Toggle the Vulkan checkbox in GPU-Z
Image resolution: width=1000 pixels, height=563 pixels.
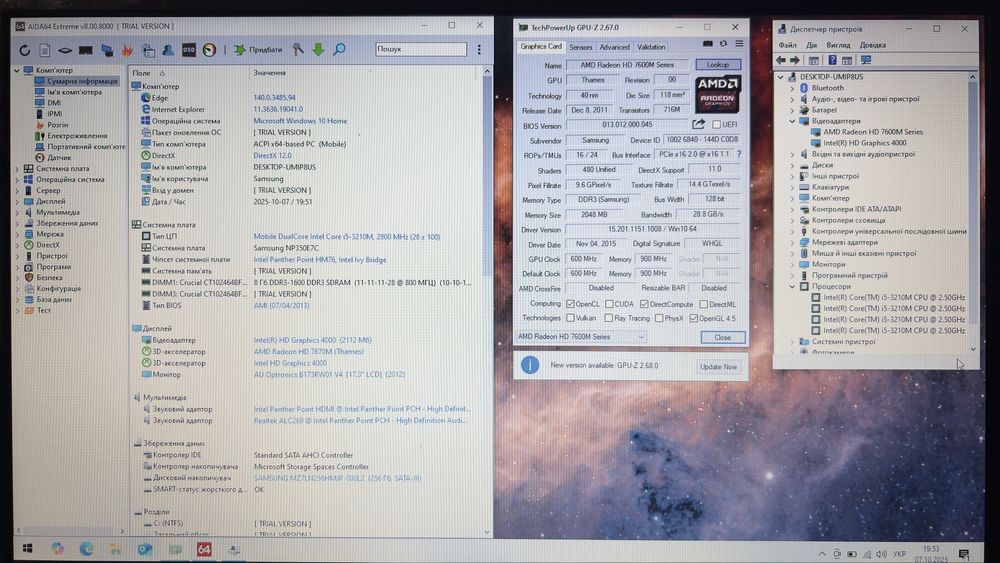(x=571, y=318)
